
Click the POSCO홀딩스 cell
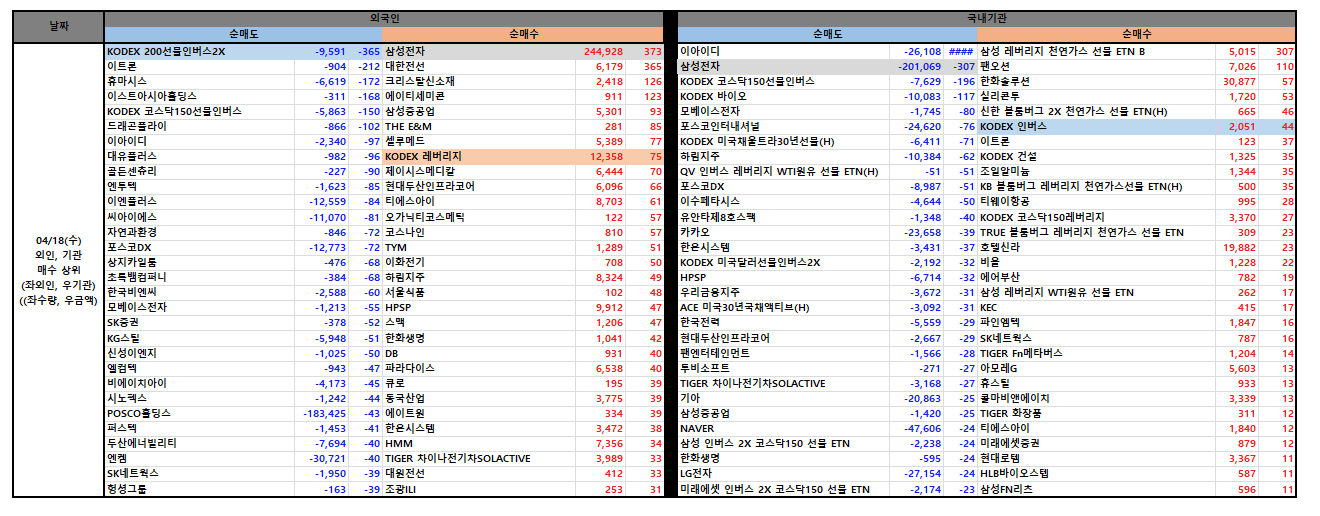[x=199, y=413]
